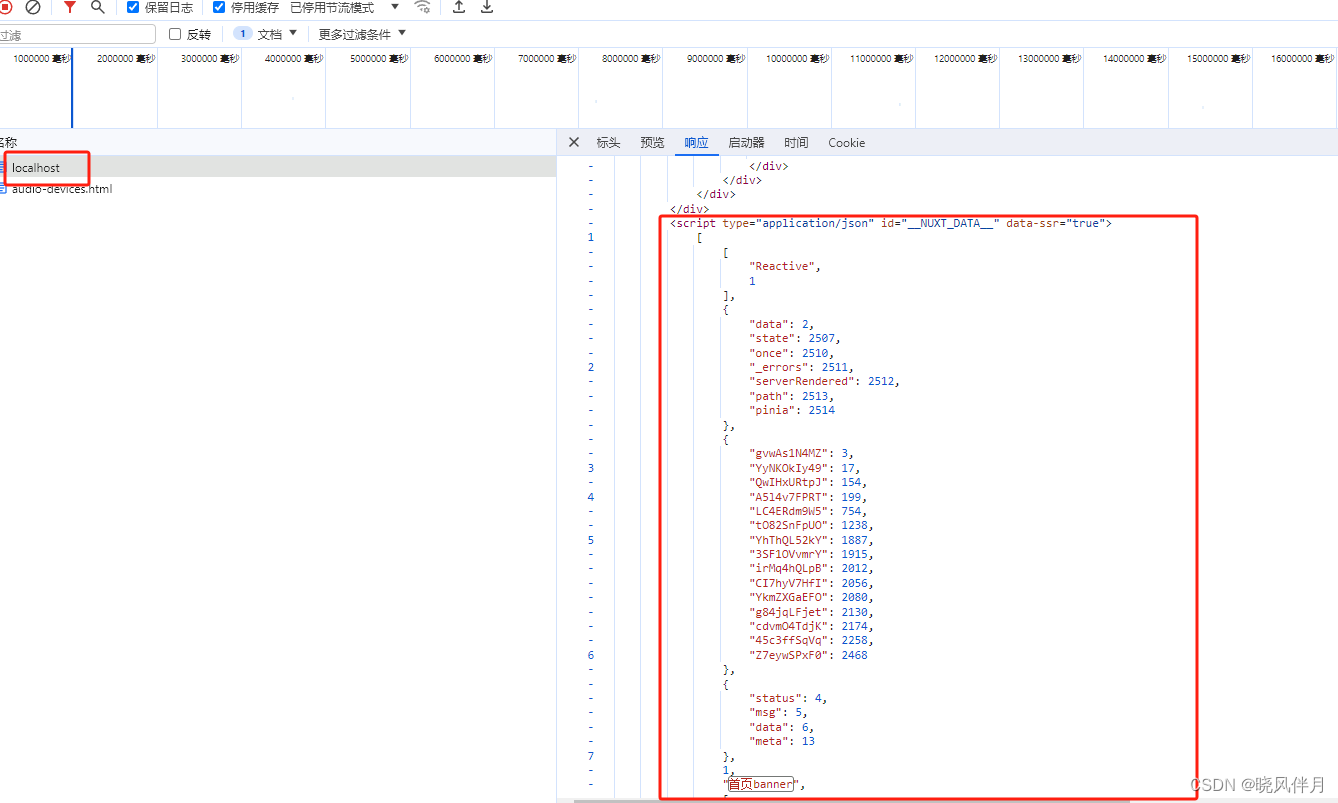The width and height of the screenshot is (1338, 803).
Task: Toggle the red filter funnel icon
Action: coord(69,7)
